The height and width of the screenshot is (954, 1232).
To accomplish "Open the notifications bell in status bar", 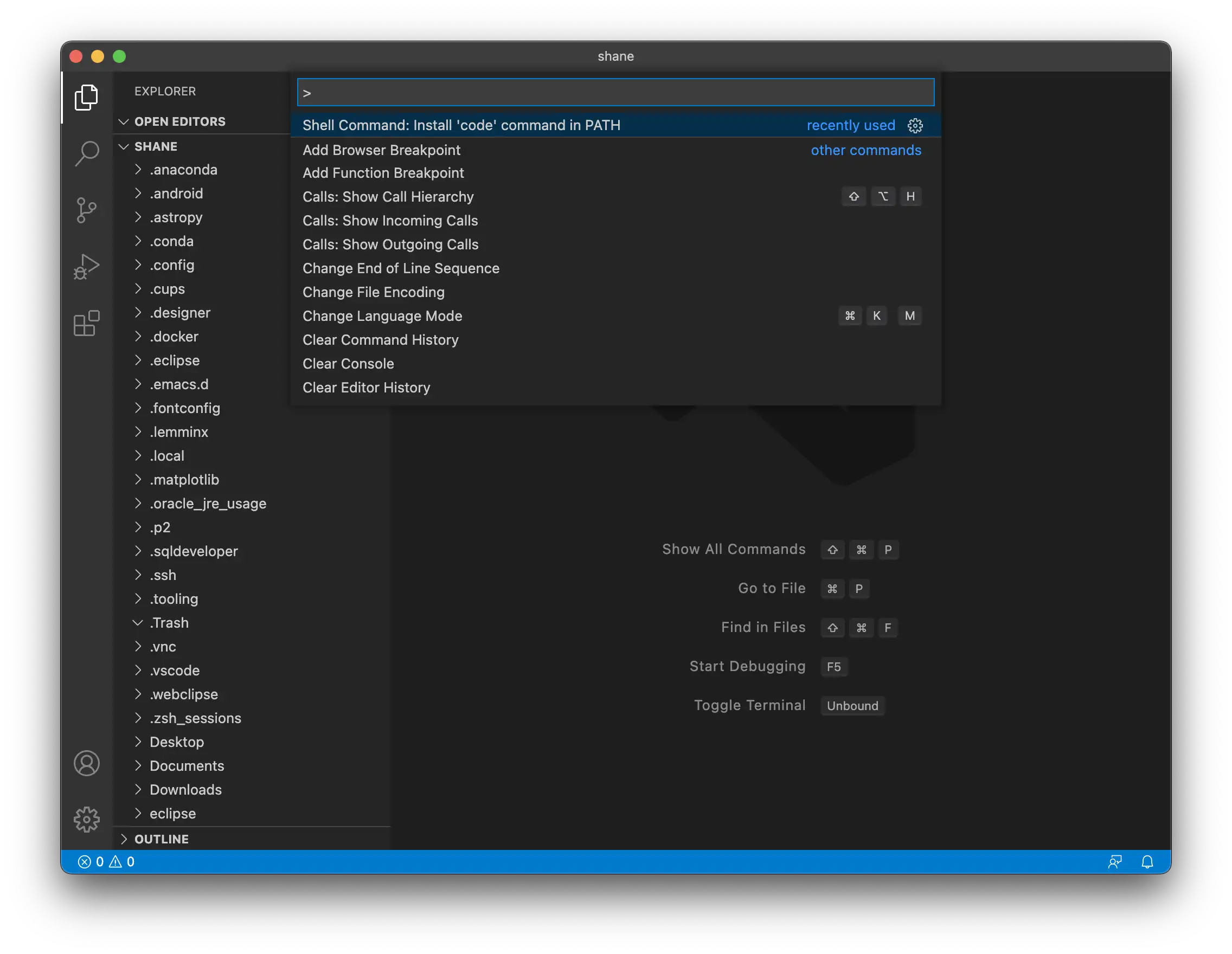I will (x=1147, y=861).
